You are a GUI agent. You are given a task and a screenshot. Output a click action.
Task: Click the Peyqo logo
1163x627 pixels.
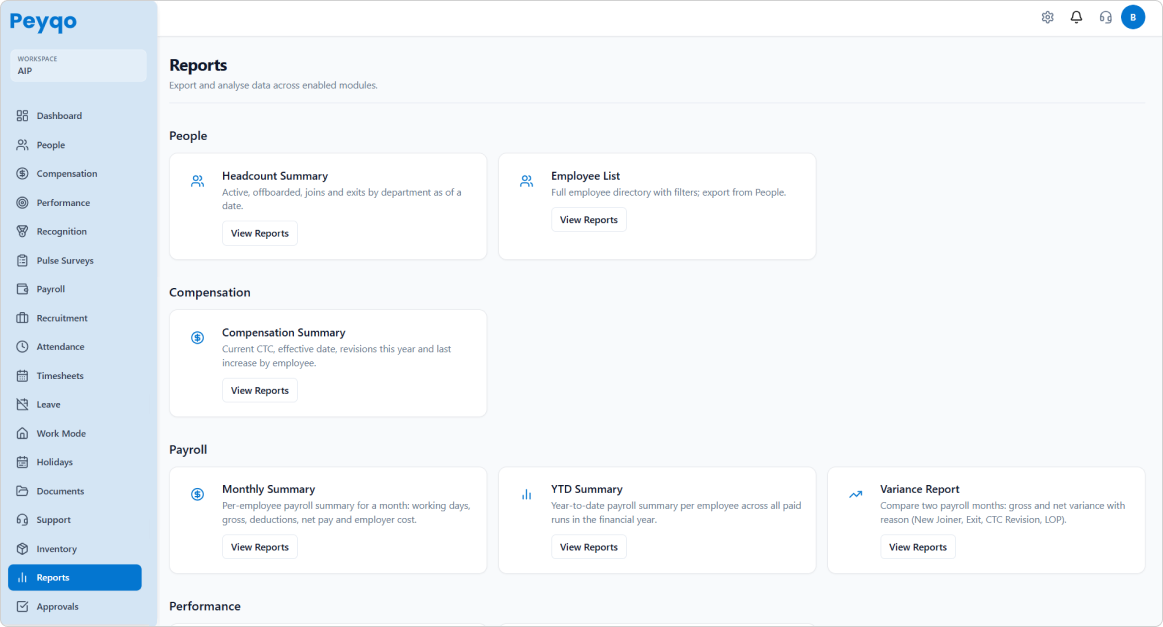(x=43, y=22)
